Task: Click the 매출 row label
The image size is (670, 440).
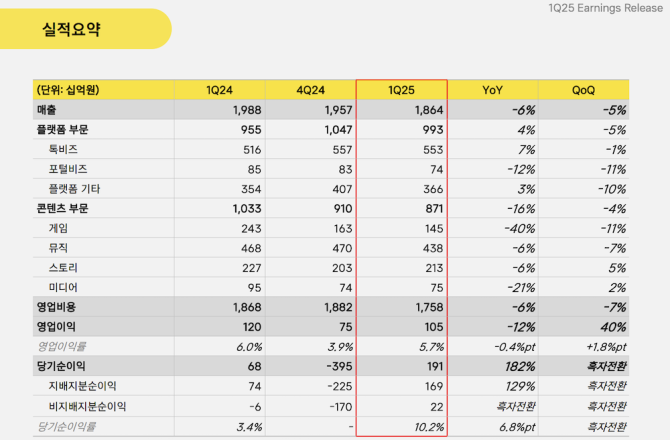Action: click(47, 110)
